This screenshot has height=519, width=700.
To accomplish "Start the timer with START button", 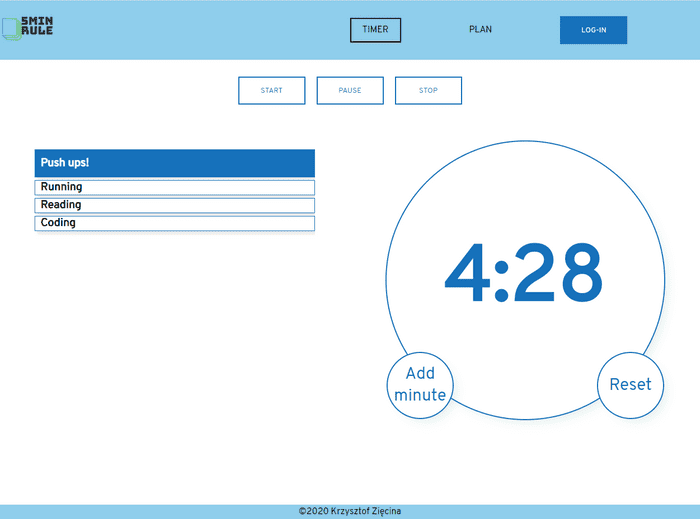I will coord(271,91).
